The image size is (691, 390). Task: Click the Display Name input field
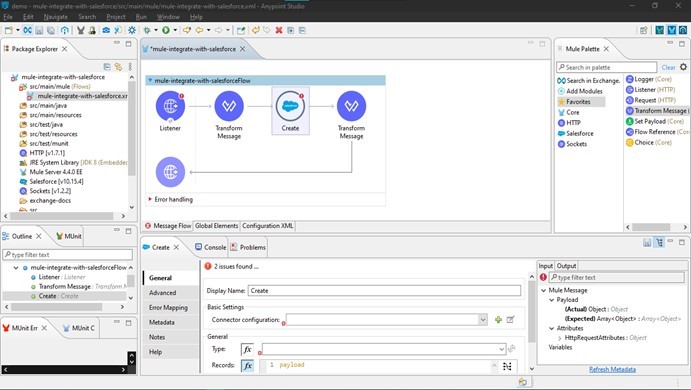pos(384,291)
